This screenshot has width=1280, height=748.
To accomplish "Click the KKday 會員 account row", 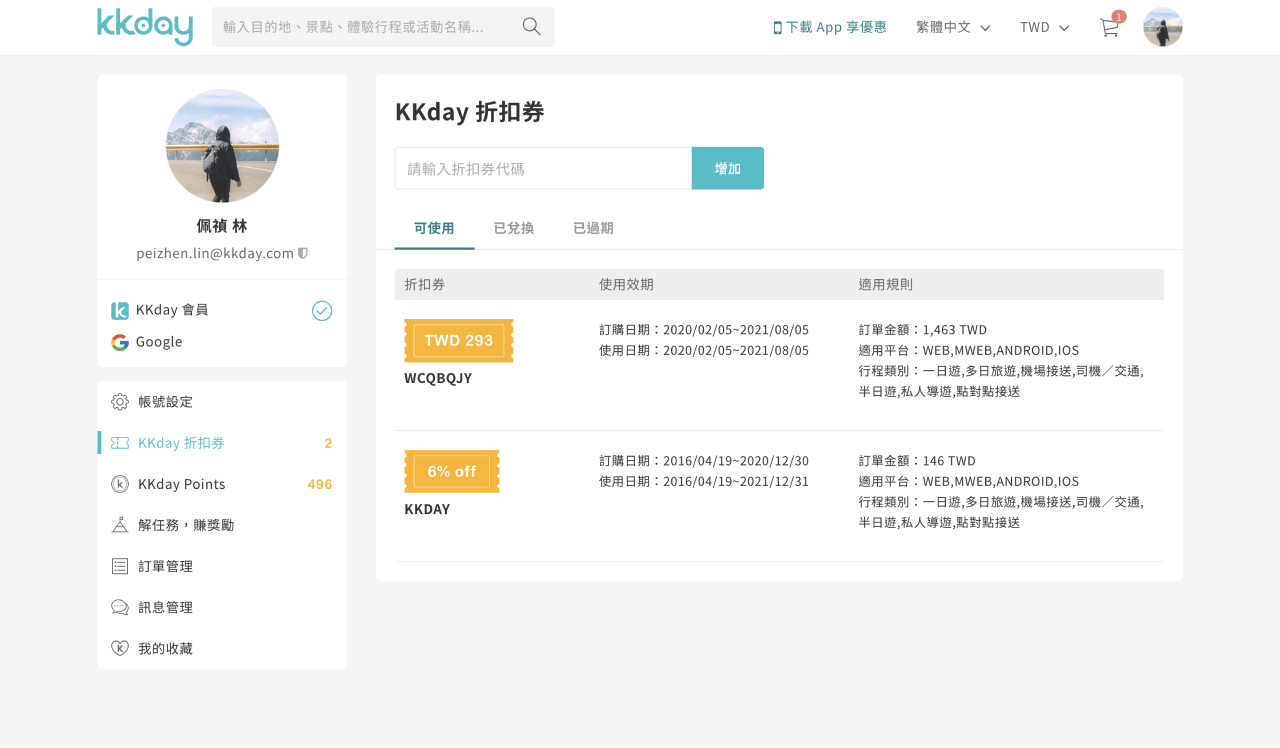I will tap(222, 311).
